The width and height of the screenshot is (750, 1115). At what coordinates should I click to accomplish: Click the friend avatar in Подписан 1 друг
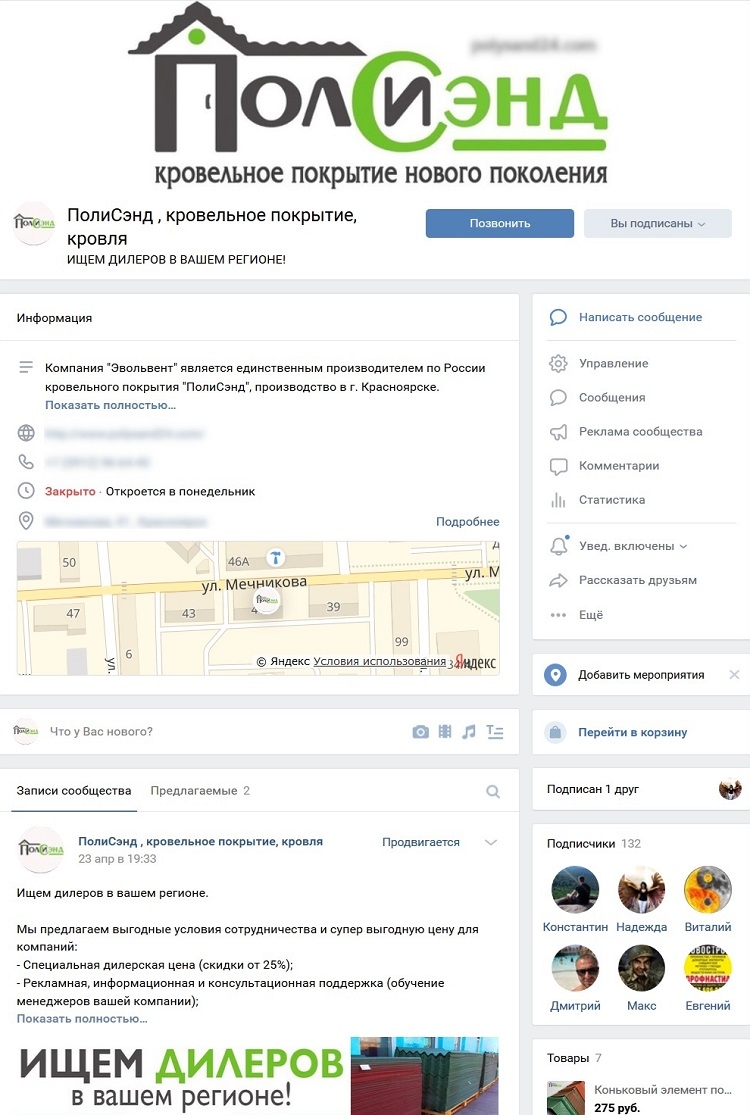point(730,789)
